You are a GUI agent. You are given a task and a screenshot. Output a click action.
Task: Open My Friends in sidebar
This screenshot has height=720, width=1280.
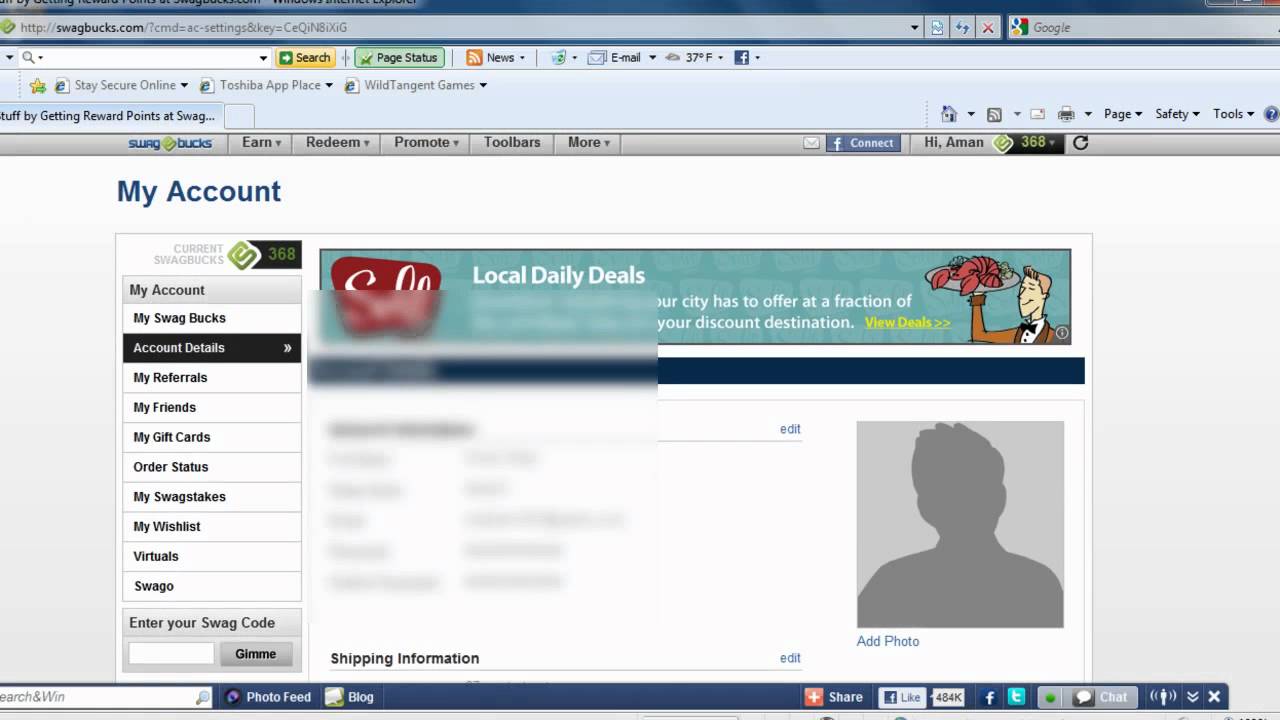212,407
